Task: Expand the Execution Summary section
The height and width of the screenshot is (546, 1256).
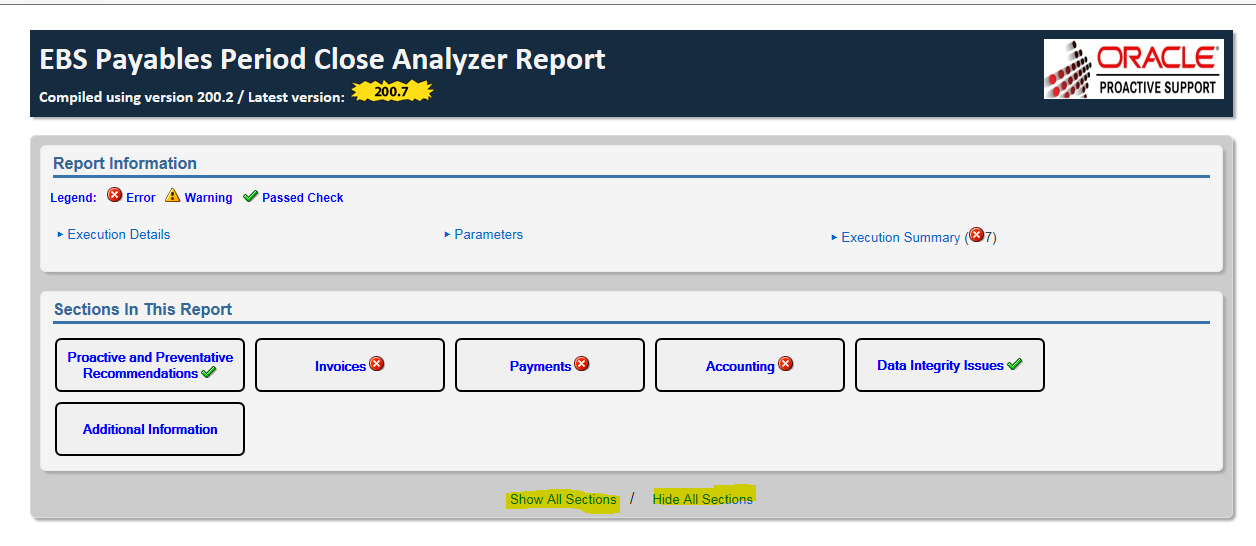Action: tap(914, 237)
